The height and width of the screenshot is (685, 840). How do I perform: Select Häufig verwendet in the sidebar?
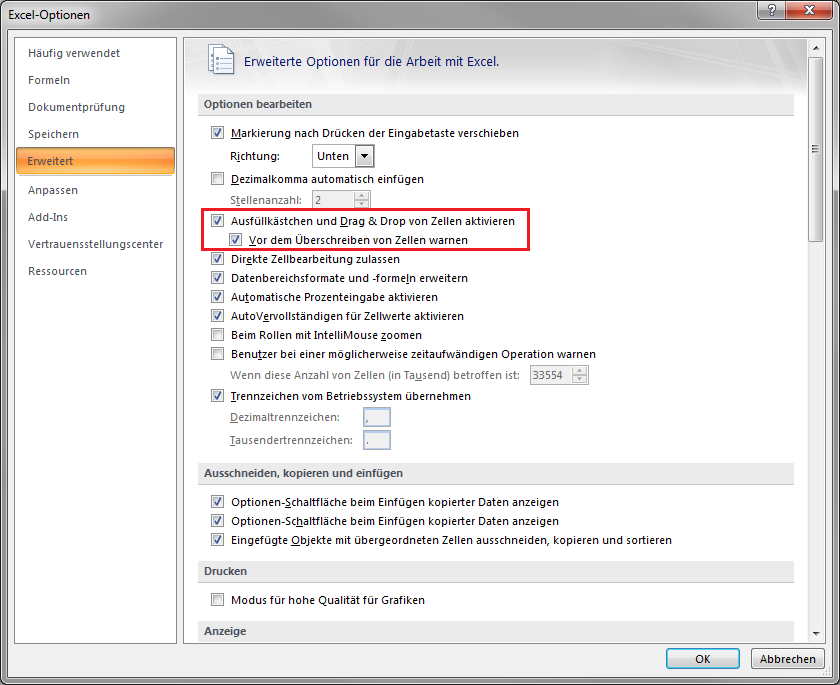click(x=73, y=53)
